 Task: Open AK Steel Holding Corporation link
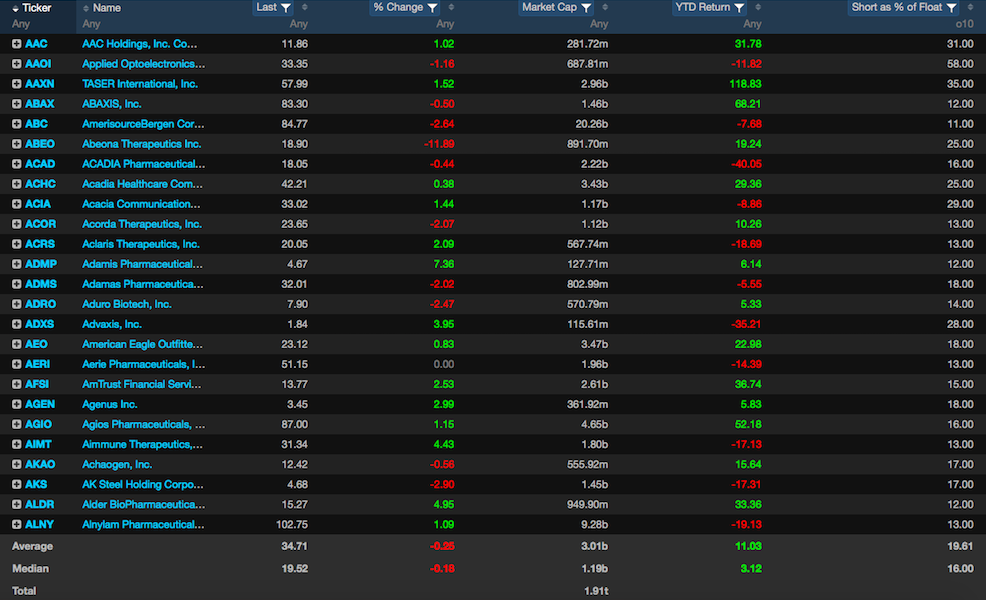pos(143,484)
